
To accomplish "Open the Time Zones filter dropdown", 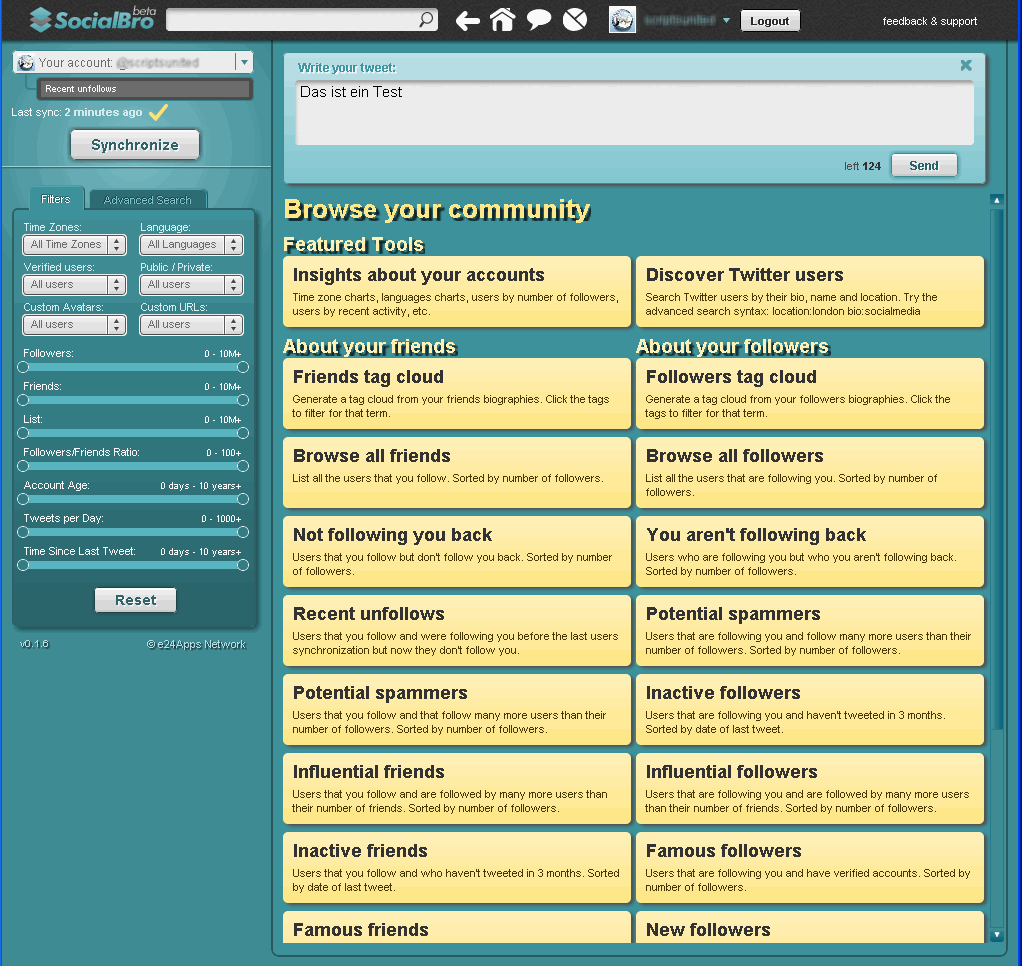I will (x=75, y=245).
